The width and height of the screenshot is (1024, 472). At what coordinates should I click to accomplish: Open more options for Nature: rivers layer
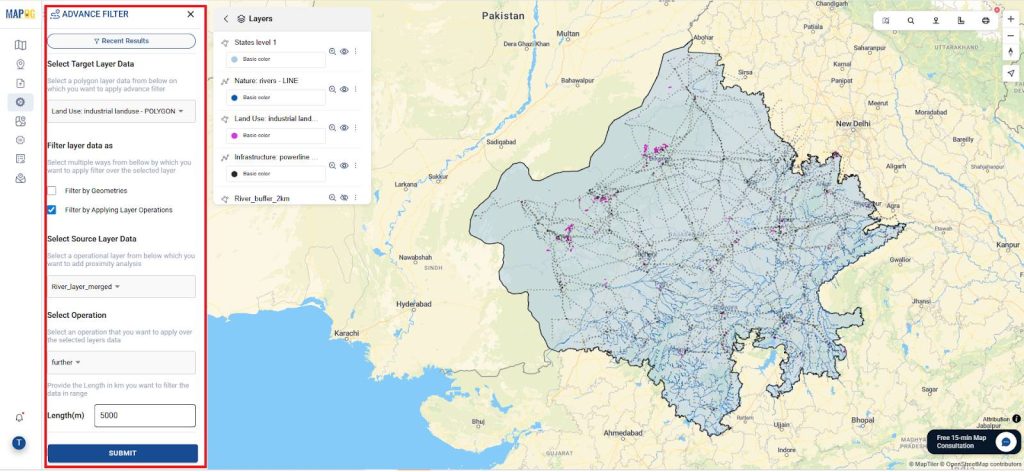tap(356, 89)
